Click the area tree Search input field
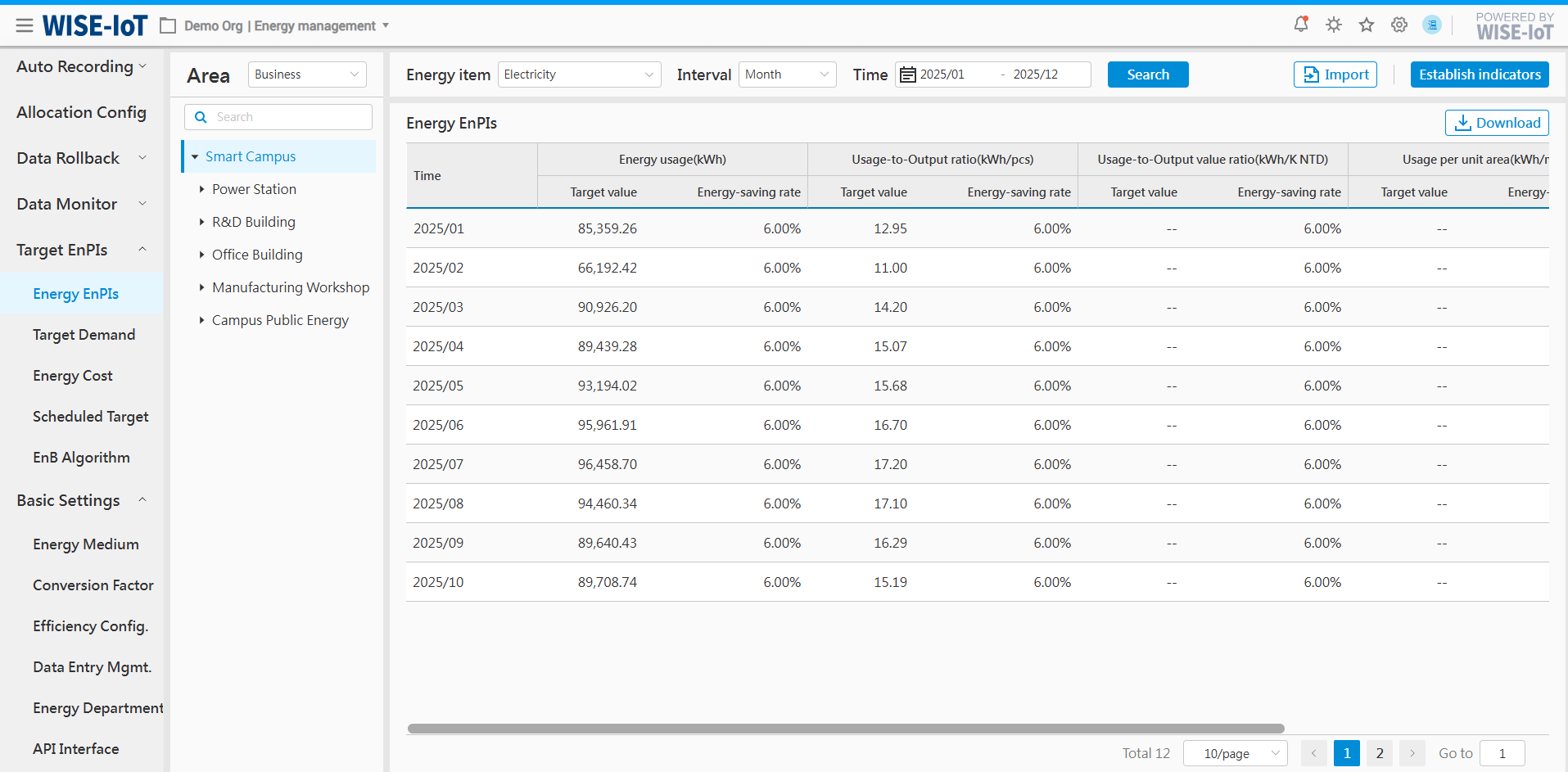1568x772 pixels. pyautogui.click(x=287, y=117)
